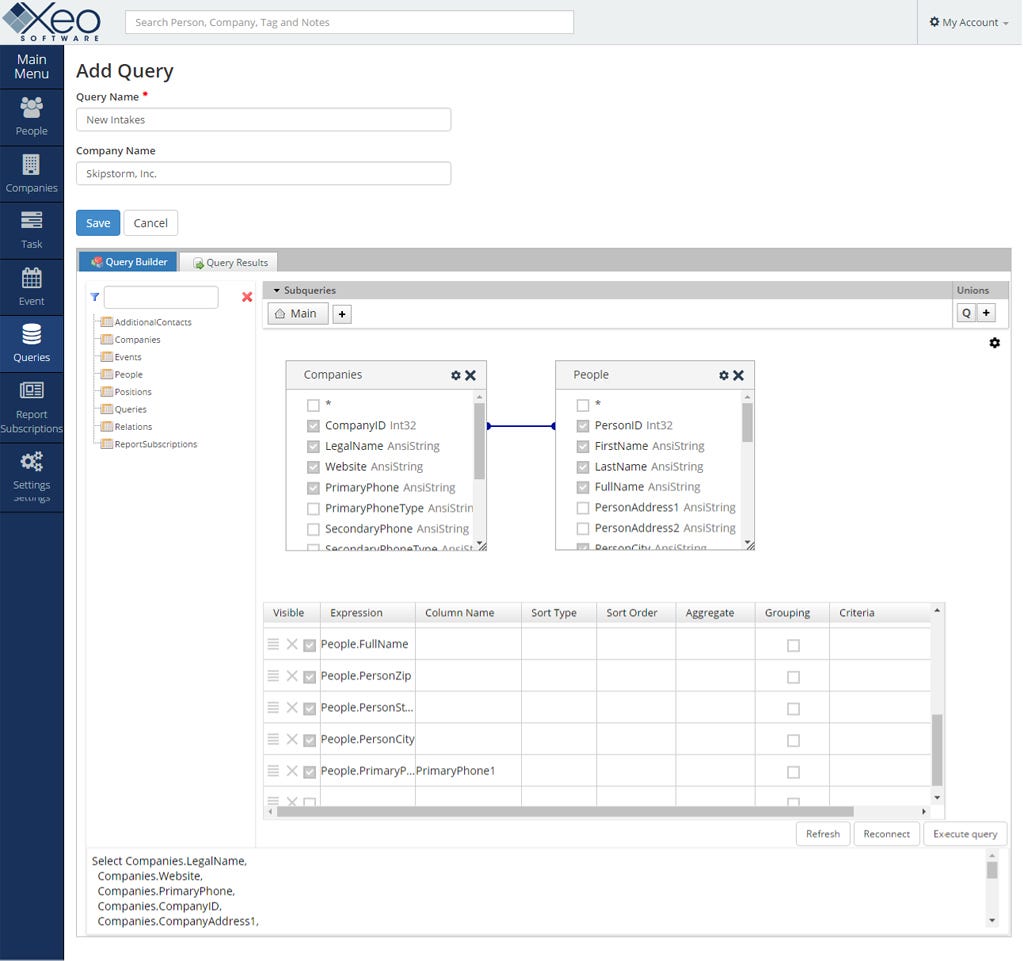Execute the query
Viewport: 1023px width, 961px height.
963,833
